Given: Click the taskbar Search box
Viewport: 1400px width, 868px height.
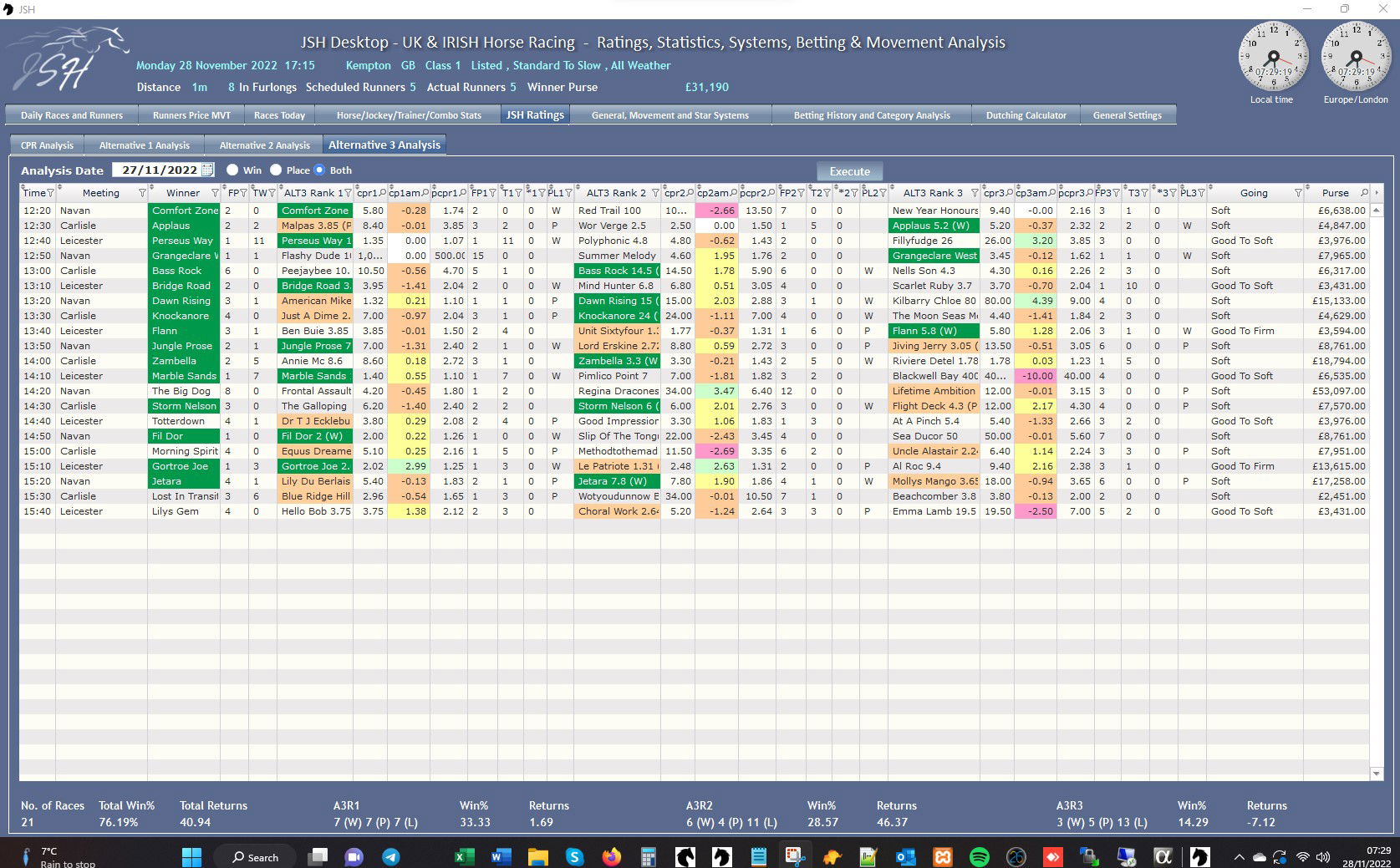Looking at the screenshot, I should pos(254,856).
